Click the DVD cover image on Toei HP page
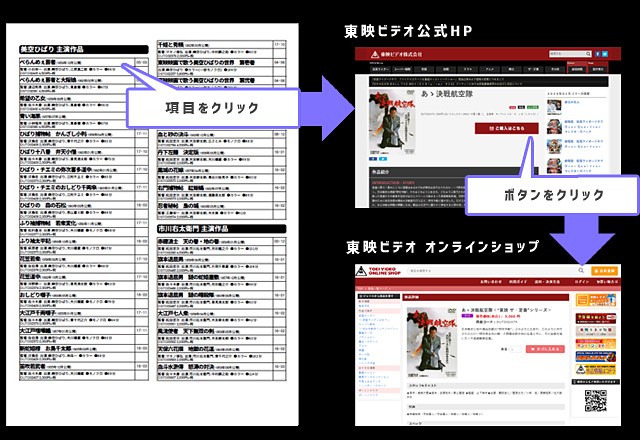Image resolution: width=640 pixels, height=440 pixels. pos(392,122)
